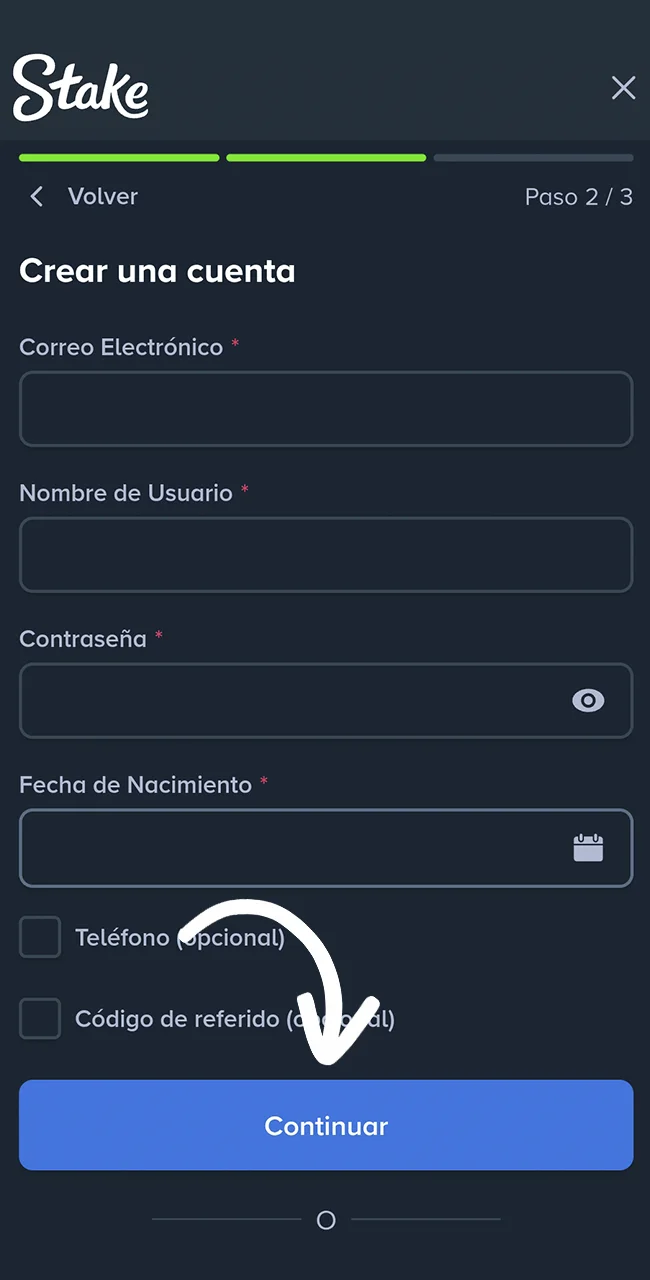Close the signup dialog with the X icon
Image resolution: width=650 pixels, height=1280 pixels.
coord(623,88)
